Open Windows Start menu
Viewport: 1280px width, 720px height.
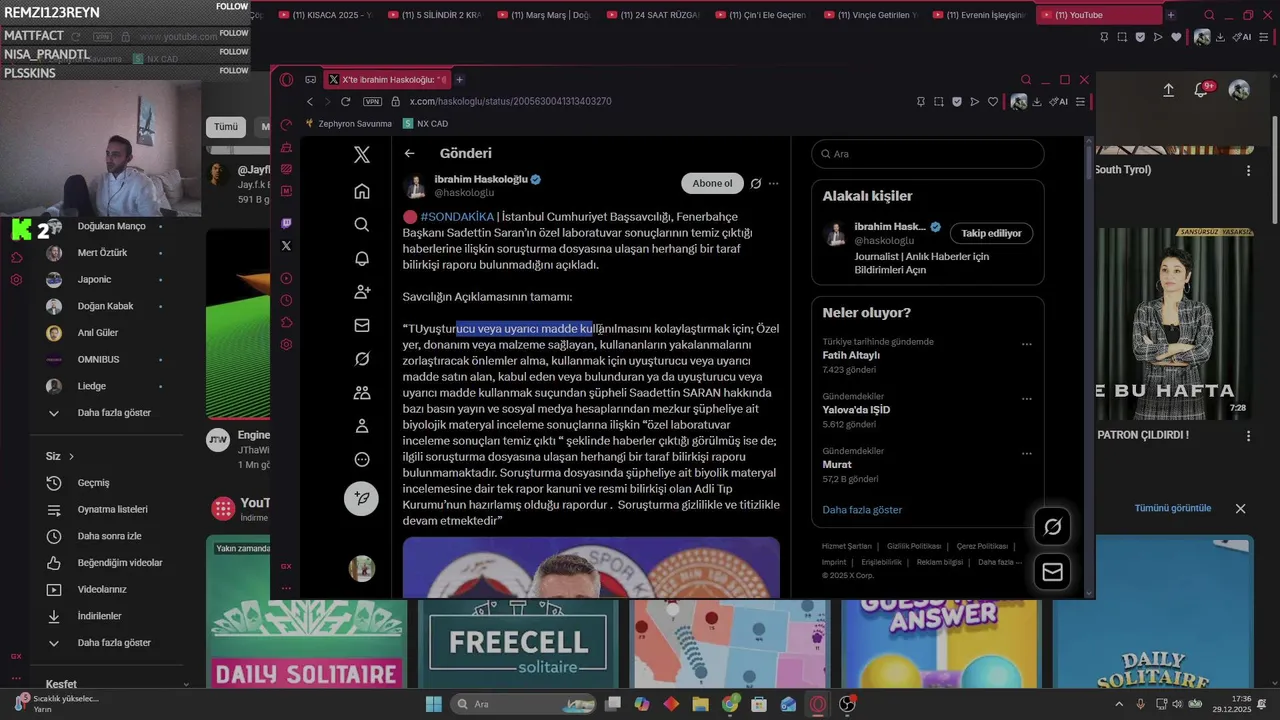433,704
